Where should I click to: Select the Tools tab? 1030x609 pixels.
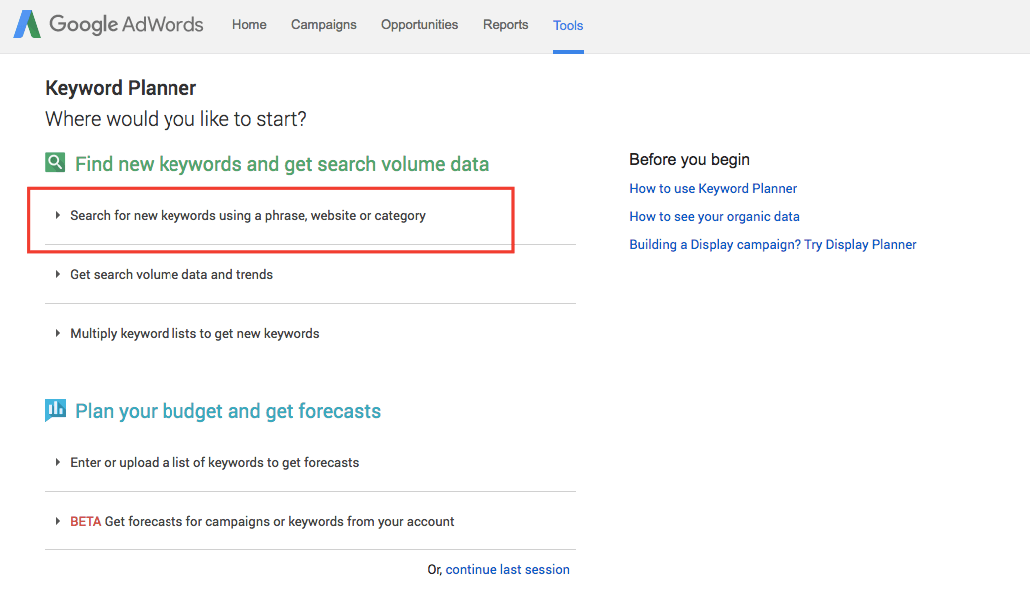pos(568,26)
